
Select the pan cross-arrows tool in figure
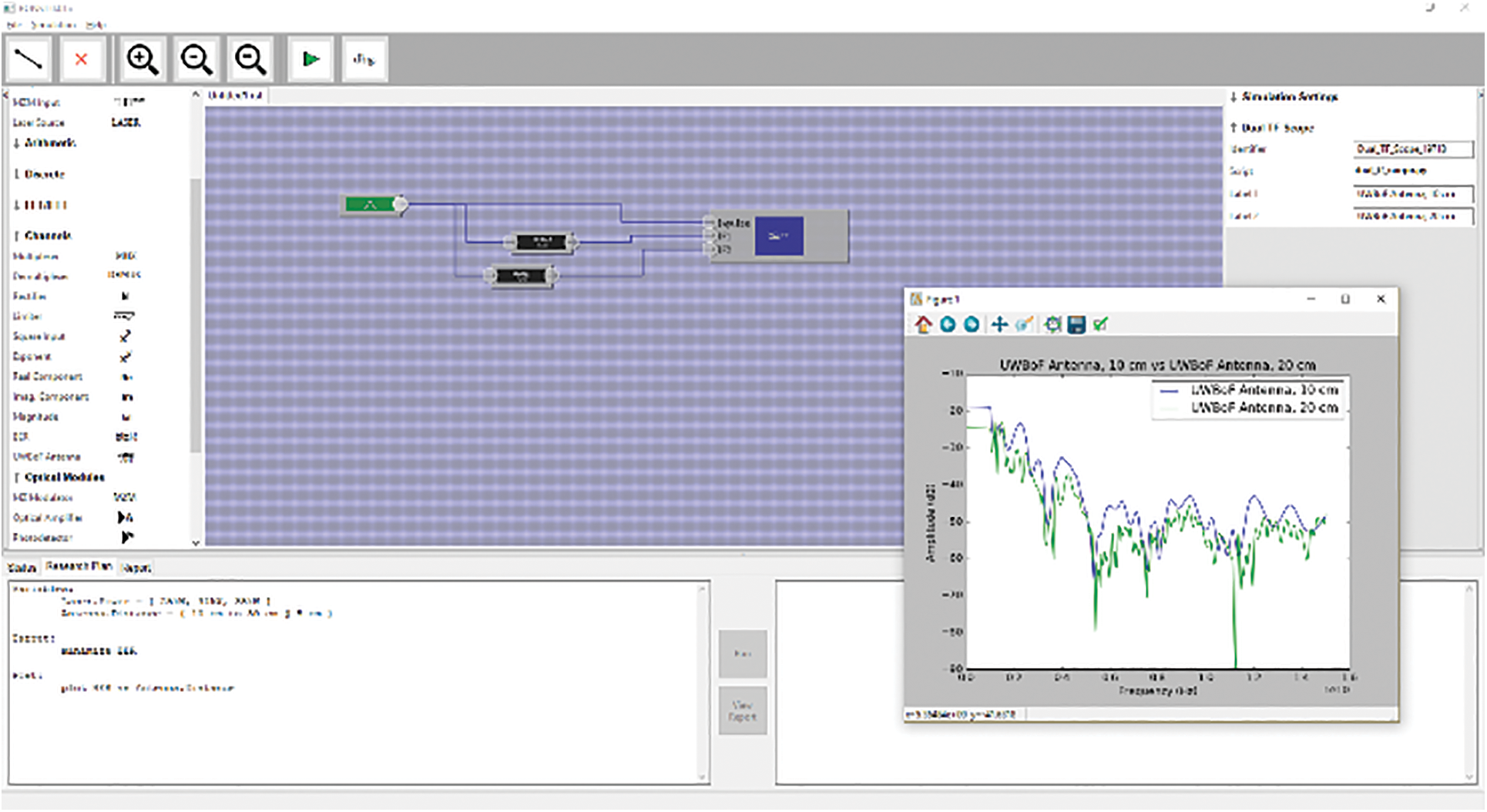tap(999, 324)
